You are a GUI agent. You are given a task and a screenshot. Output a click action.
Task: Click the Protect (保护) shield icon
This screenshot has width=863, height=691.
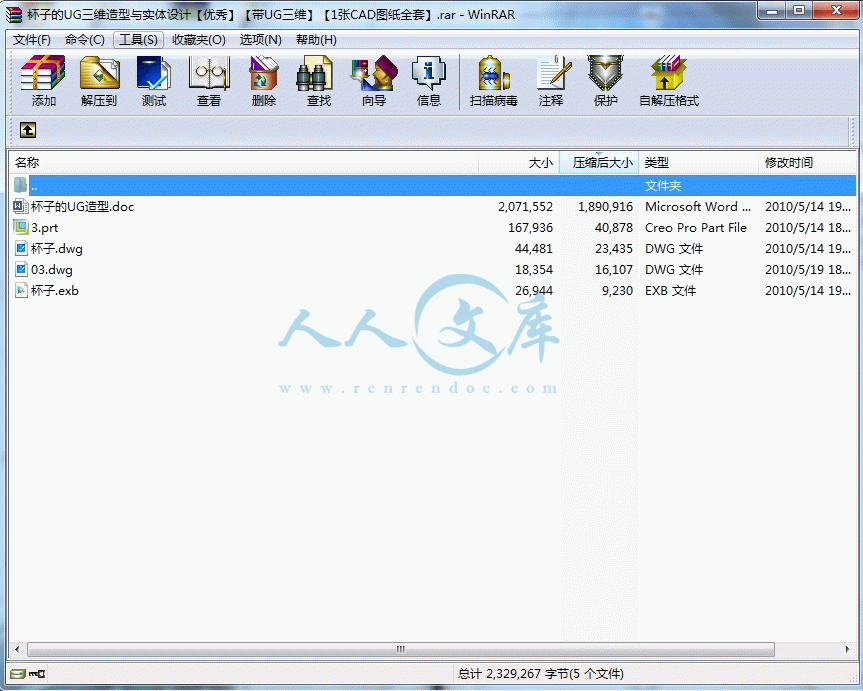(x=605, y=73)
